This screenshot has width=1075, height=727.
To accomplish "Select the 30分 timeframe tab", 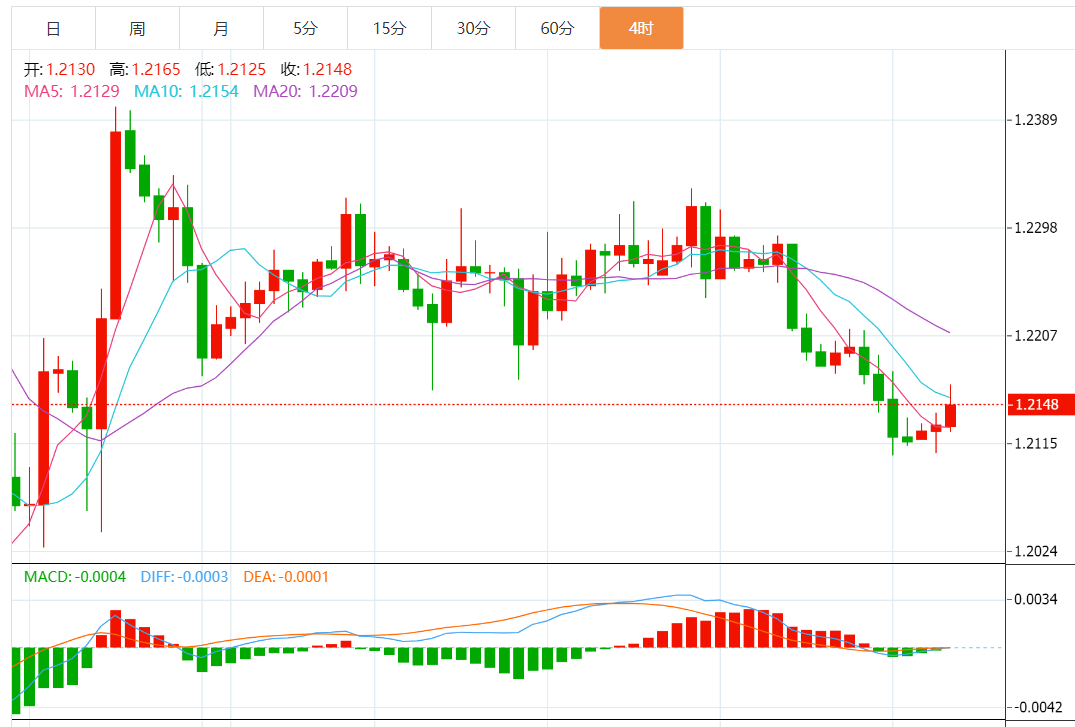I will point(474,28).
